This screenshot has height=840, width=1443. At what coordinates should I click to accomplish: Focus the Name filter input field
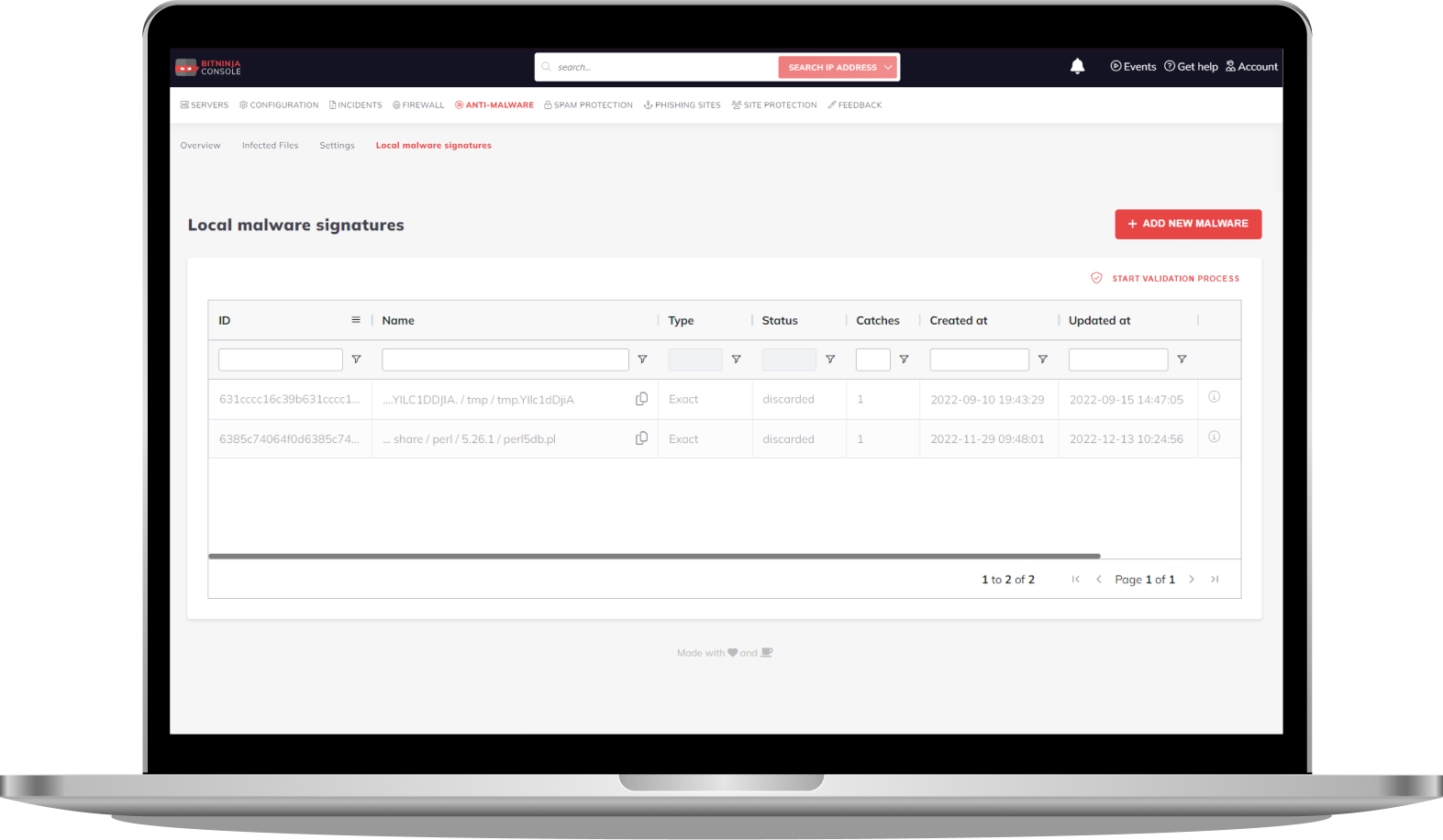click(505, 359)
